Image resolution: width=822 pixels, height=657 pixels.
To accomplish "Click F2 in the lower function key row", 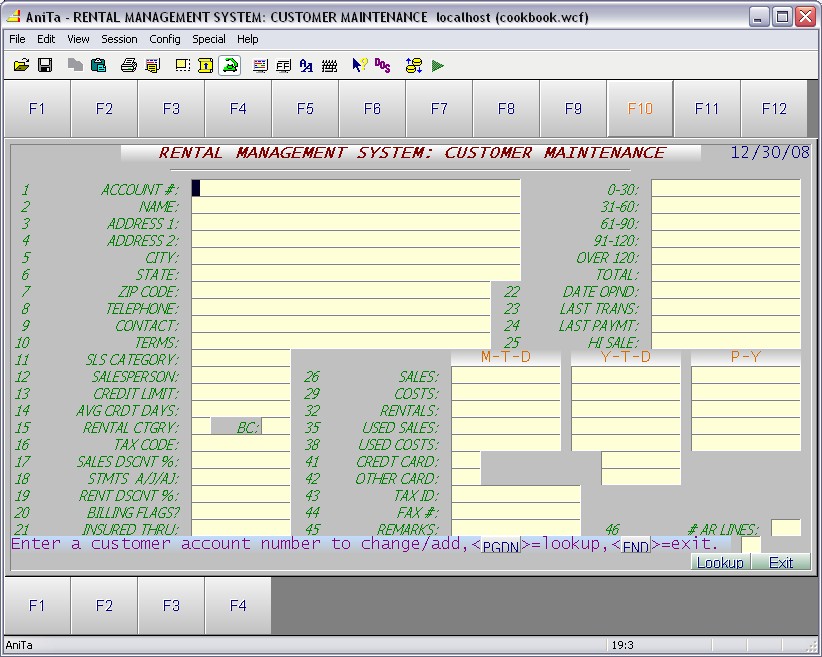I will pyautogui.click(x=104, y=606).
